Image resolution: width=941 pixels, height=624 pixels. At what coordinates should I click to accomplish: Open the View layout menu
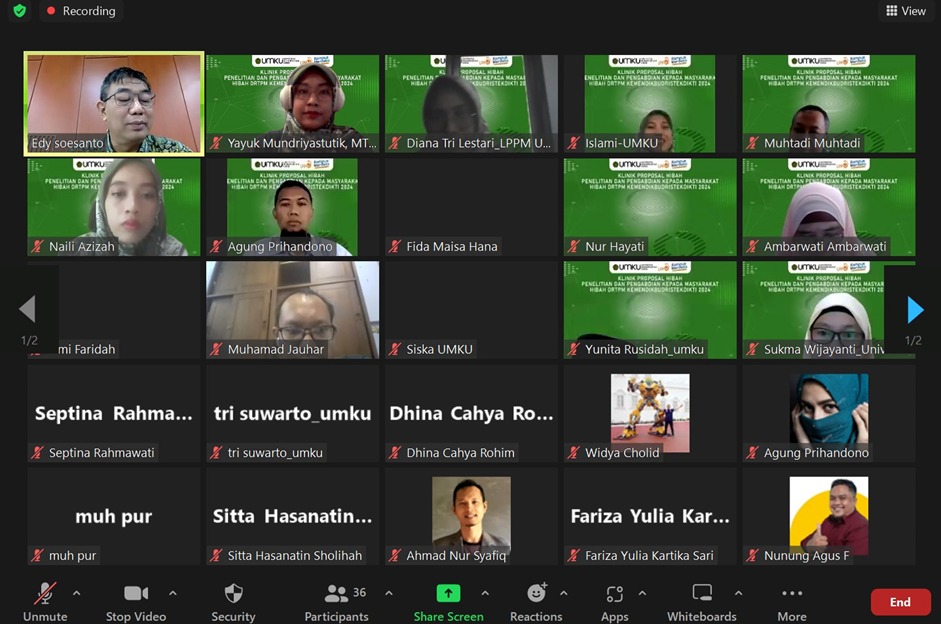[x=906, y=11]
